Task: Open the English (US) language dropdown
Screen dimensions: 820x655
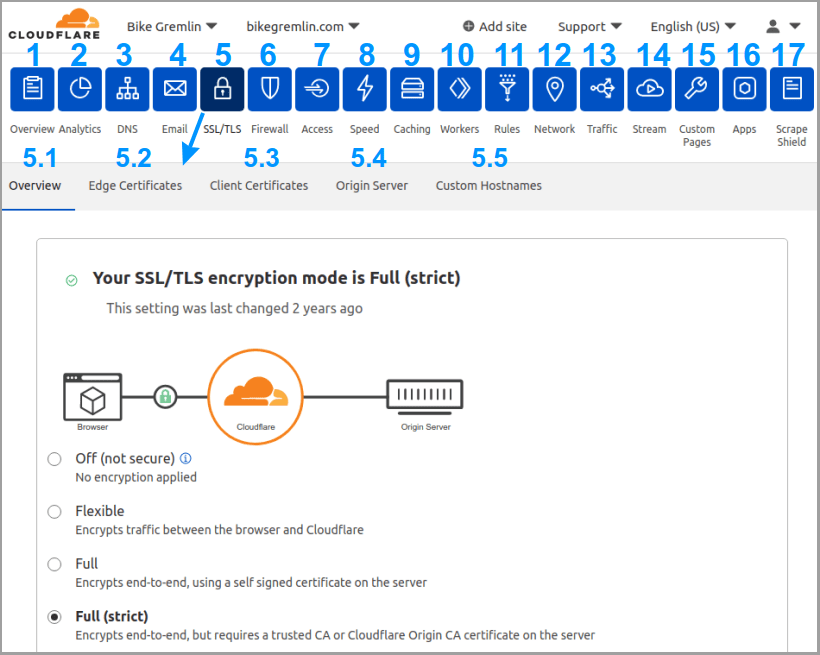Action: click(x=693, y=26)
